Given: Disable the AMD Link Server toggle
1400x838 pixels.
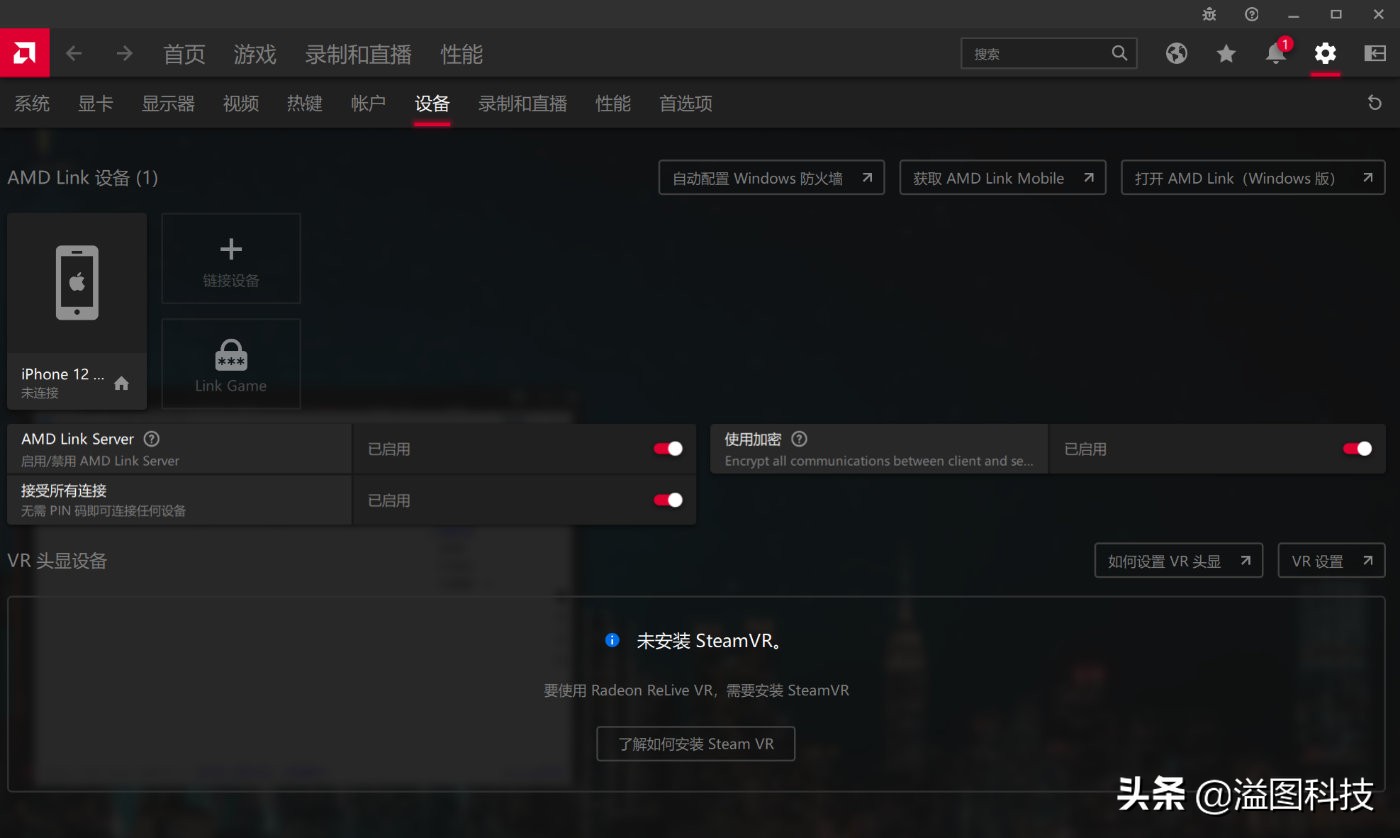Looking at the screenshot, I should point(667,448).
